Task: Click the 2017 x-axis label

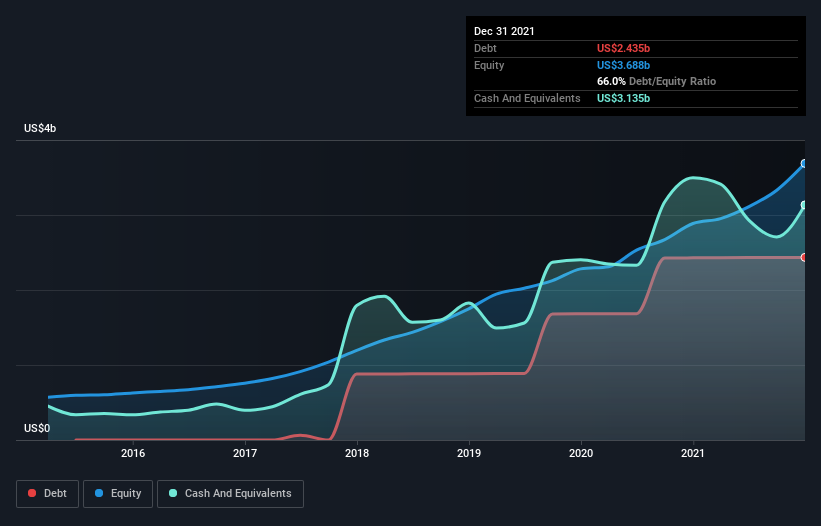Action: (245, 453)
